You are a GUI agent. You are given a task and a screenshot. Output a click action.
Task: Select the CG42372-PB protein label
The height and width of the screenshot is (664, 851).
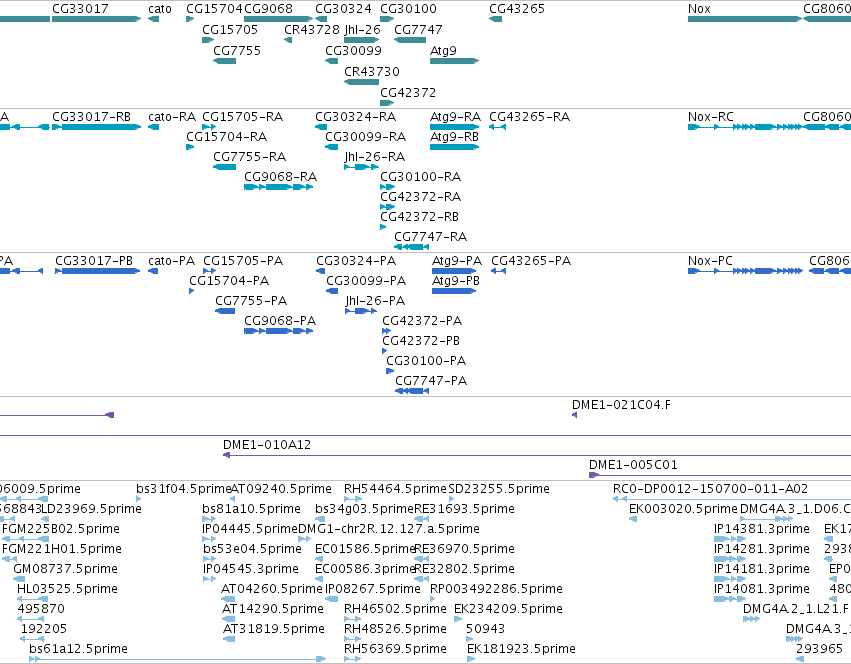coord(421,342)
